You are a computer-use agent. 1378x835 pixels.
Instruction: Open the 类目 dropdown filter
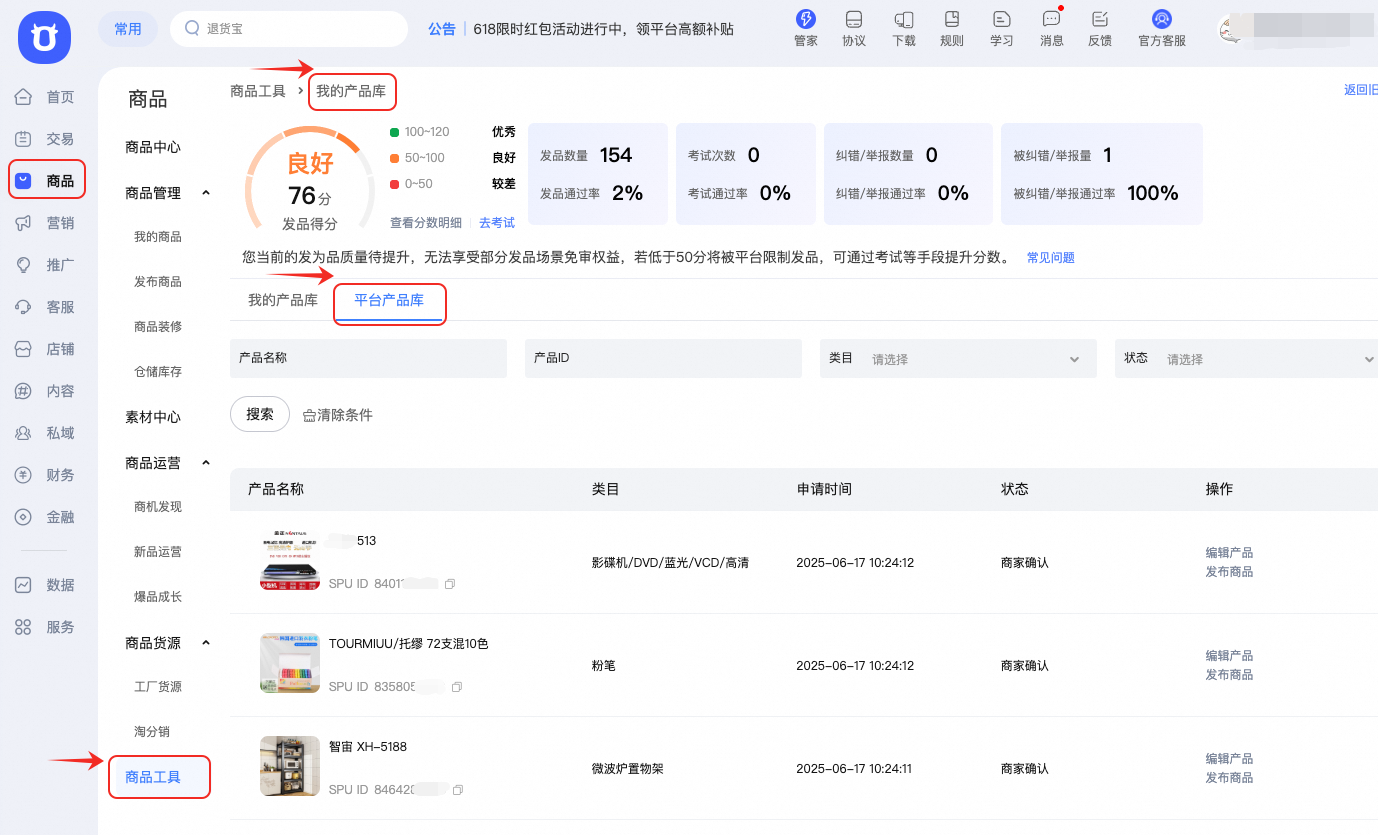[958, 359]
